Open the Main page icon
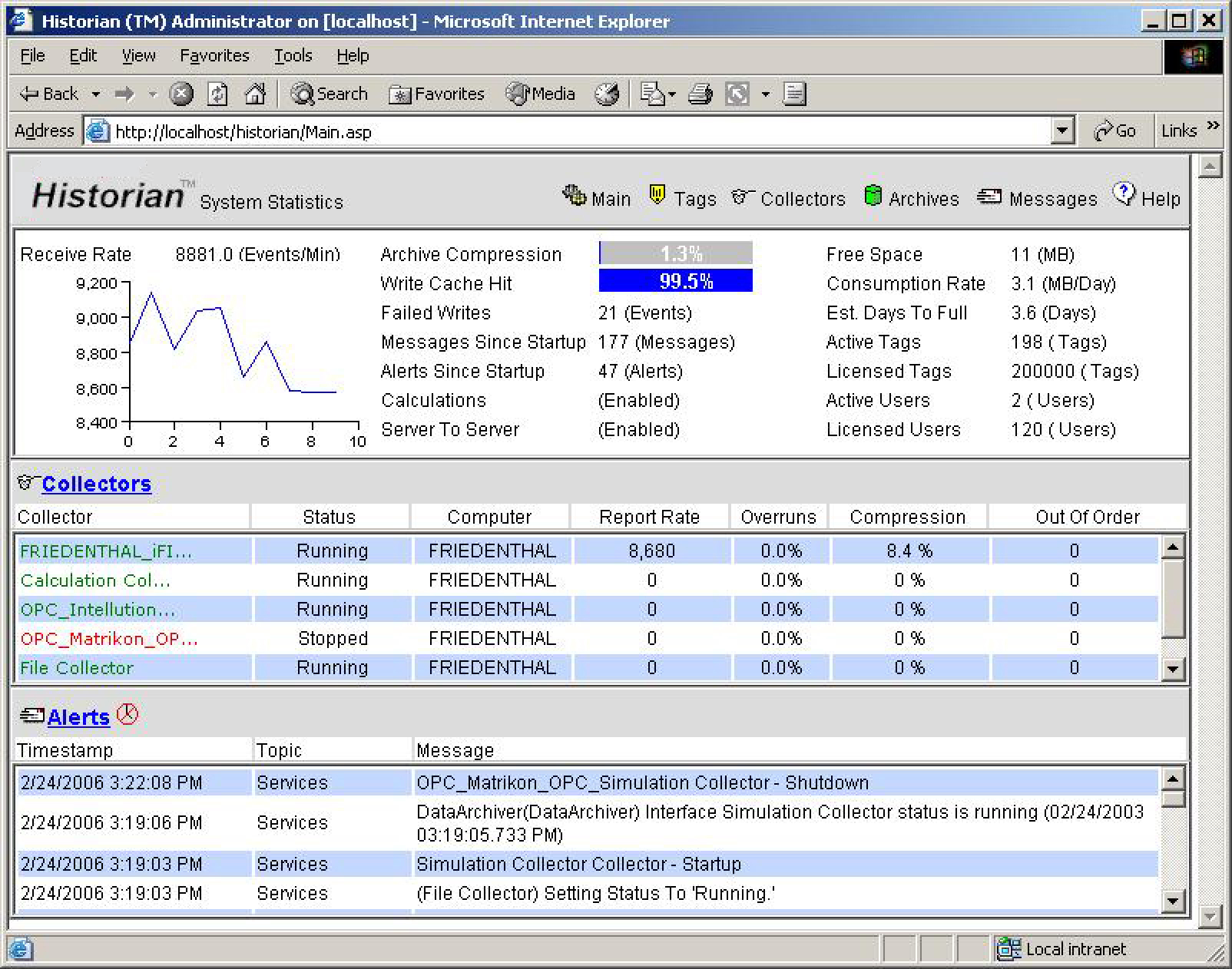Viewport: 1232px width, 969px height. tap(574, 196)
